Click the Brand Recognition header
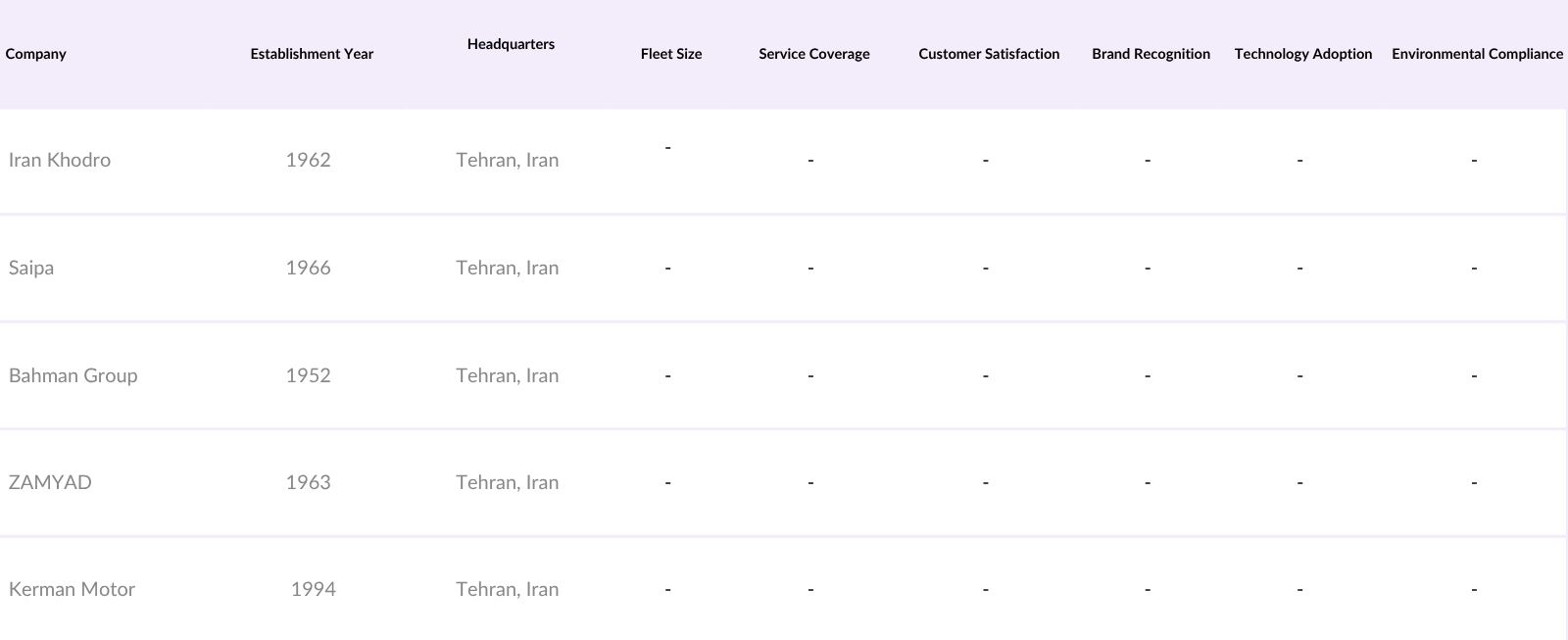This screenshot has width=1568, height=640. click(x=1151, y=54)
